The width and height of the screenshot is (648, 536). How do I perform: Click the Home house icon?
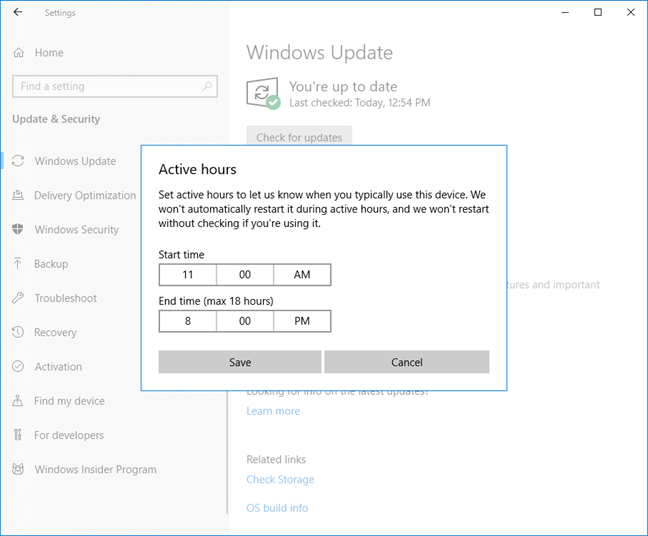point(19,53)
